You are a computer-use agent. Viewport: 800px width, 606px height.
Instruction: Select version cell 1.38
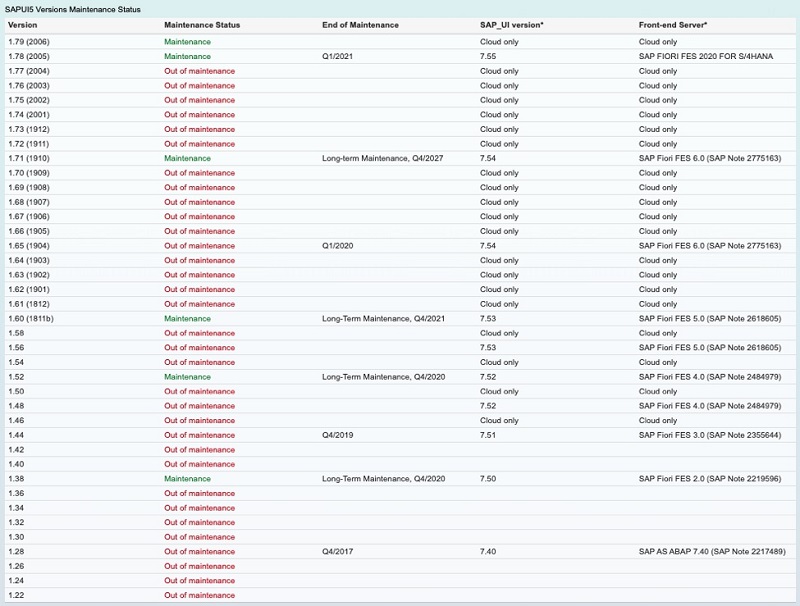(16, 478)
